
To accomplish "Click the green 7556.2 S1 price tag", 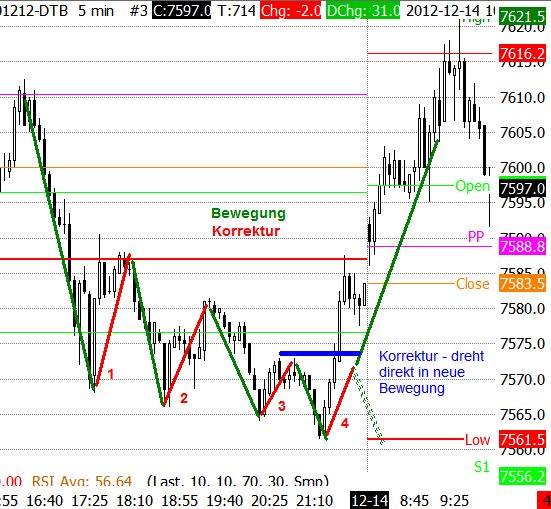I will click(522, 476).
